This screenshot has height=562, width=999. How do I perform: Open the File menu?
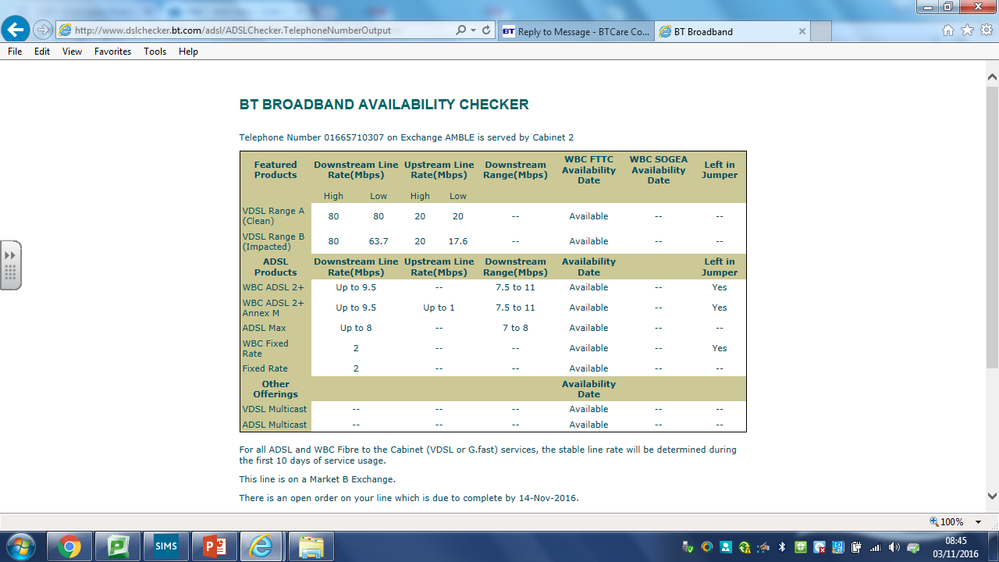(x=15, y=52)
